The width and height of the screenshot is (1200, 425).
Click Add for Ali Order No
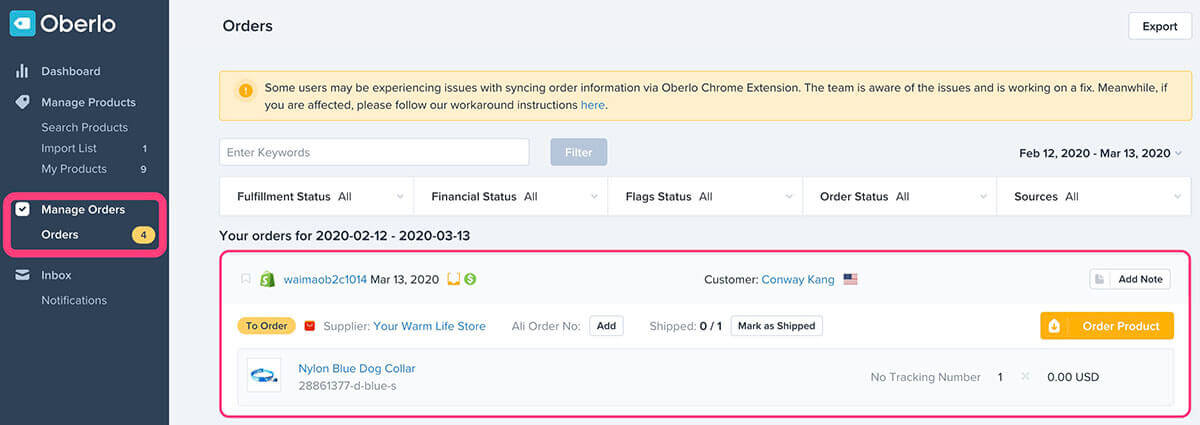click(606, 326)
